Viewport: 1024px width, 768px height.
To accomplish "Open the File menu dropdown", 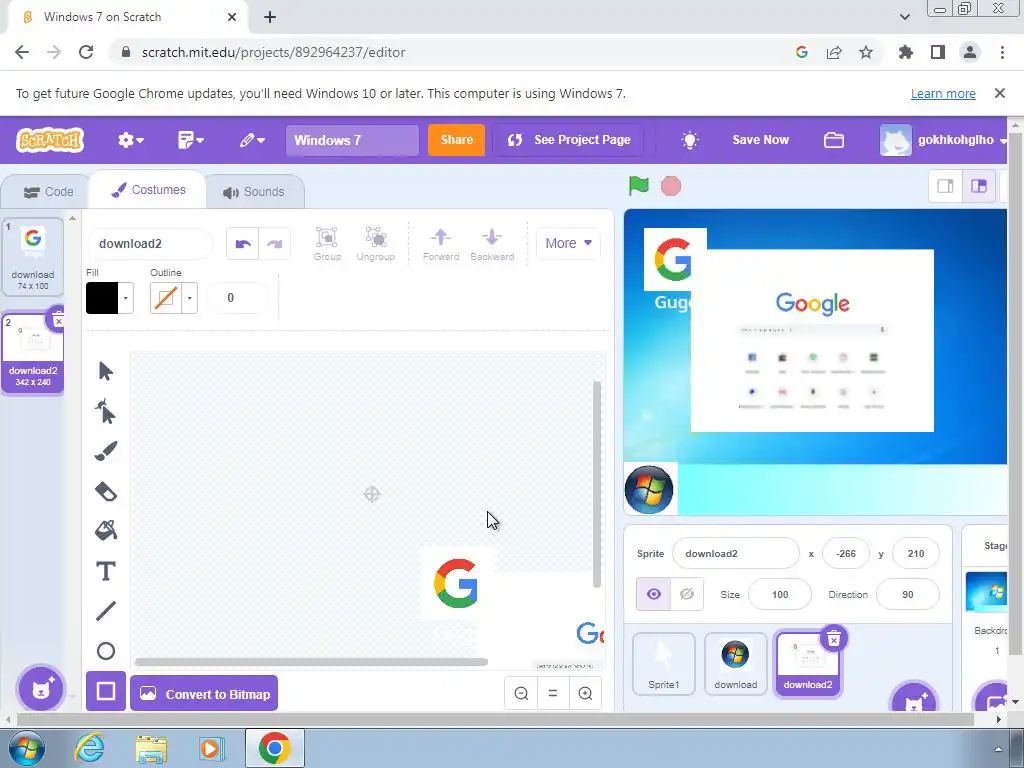I will tap(191, 140).
